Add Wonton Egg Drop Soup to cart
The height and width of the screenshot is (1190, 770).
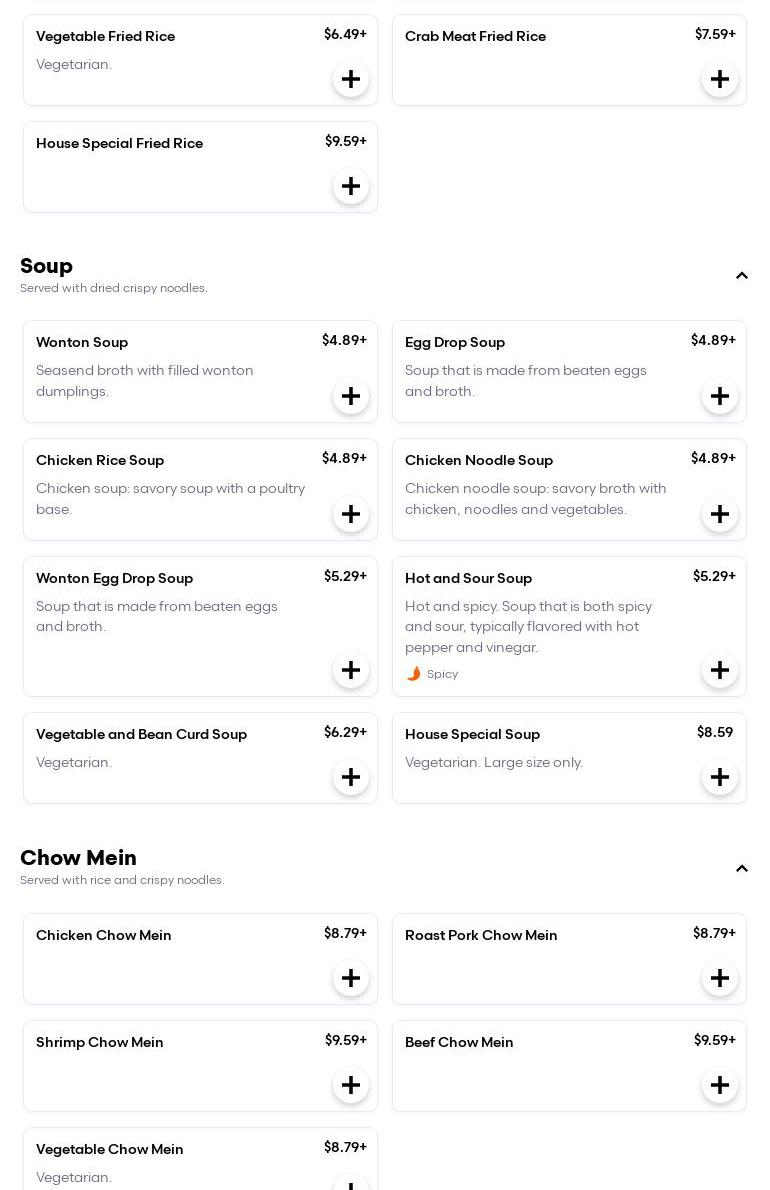tap(351, 670)
